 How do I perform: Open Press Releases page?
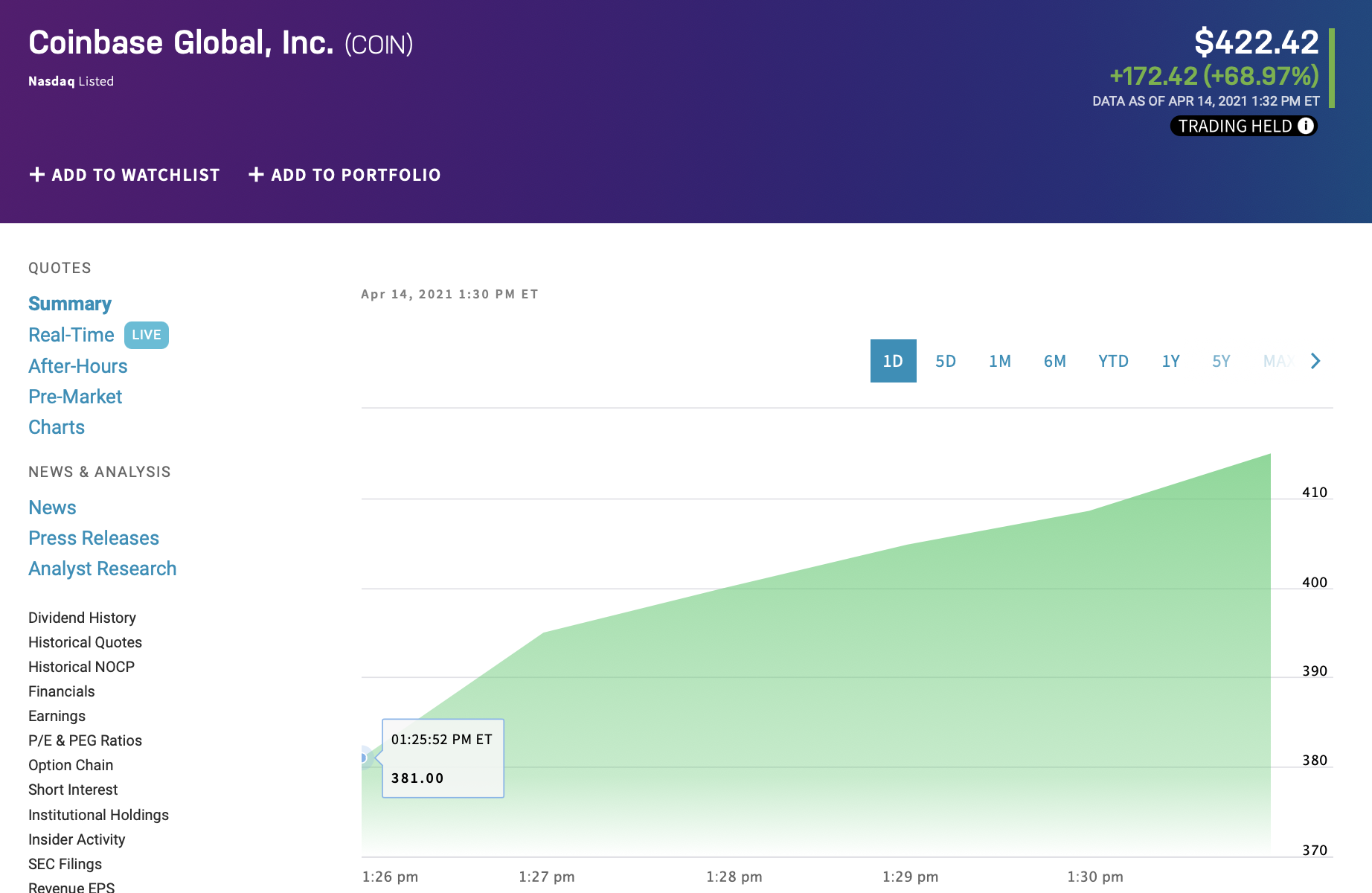[x=94, y=538]
